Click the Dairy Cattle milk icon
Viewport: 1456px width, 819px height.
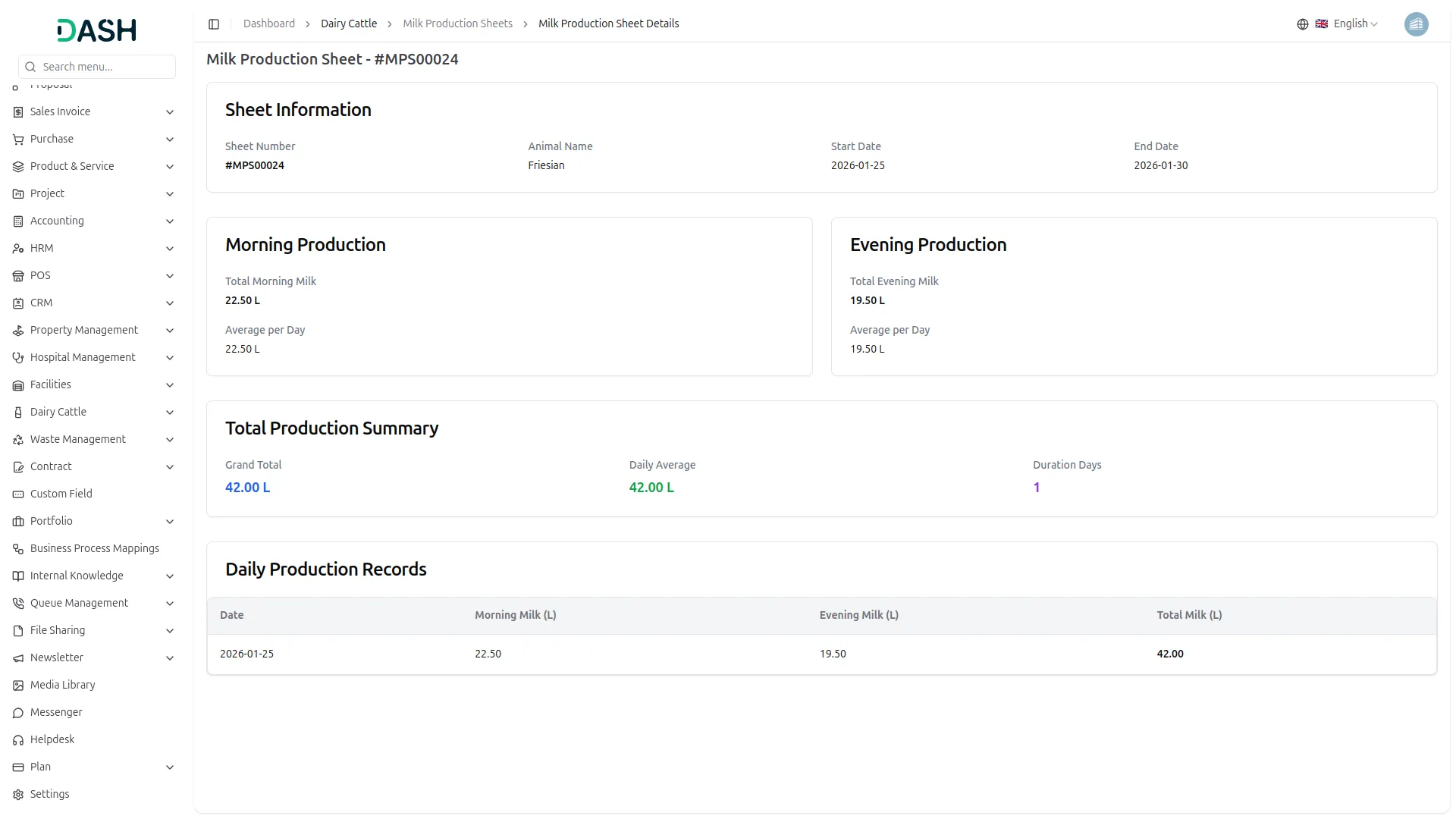pyautogui.click(x=18, y=413)
